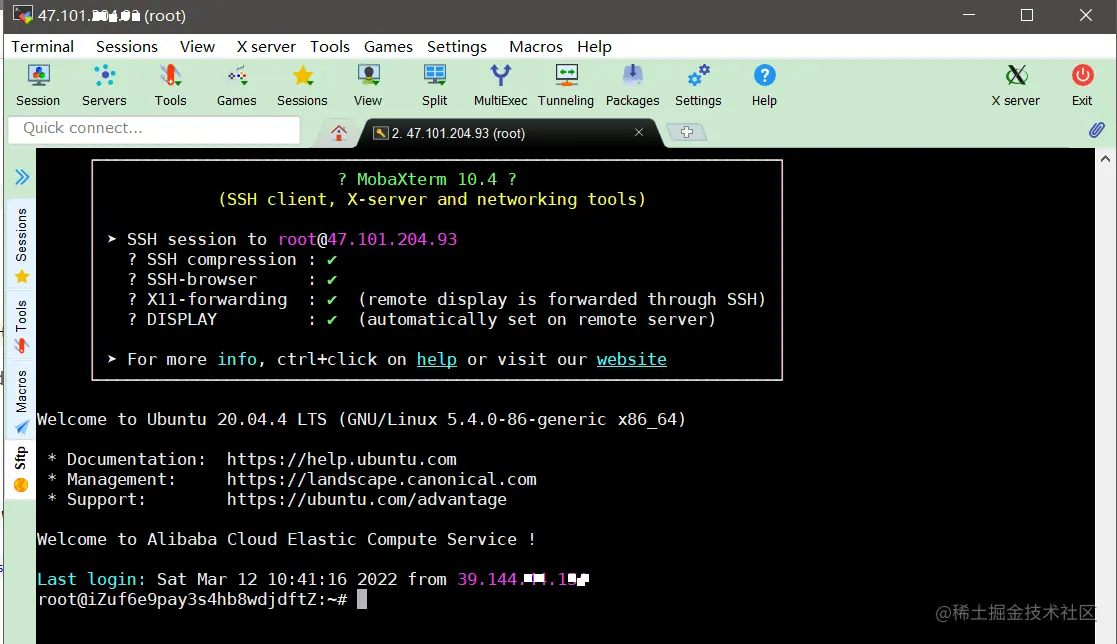The image size is (1117, 644).
Task: Open the Sessions side panel tab
Action: [21, 245]
